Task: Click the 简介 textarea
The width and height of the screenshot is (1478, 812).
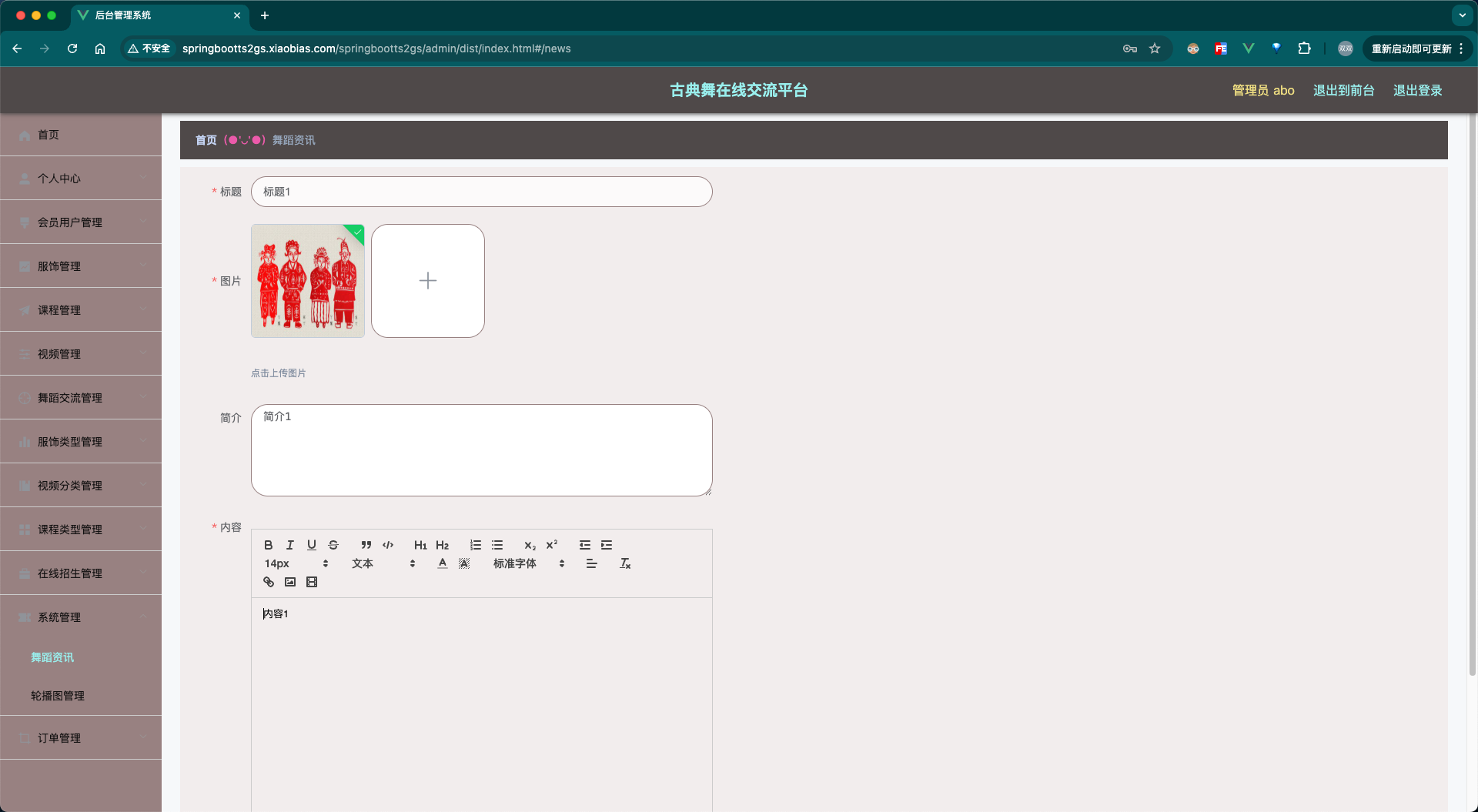Action: tap(482, 450)
